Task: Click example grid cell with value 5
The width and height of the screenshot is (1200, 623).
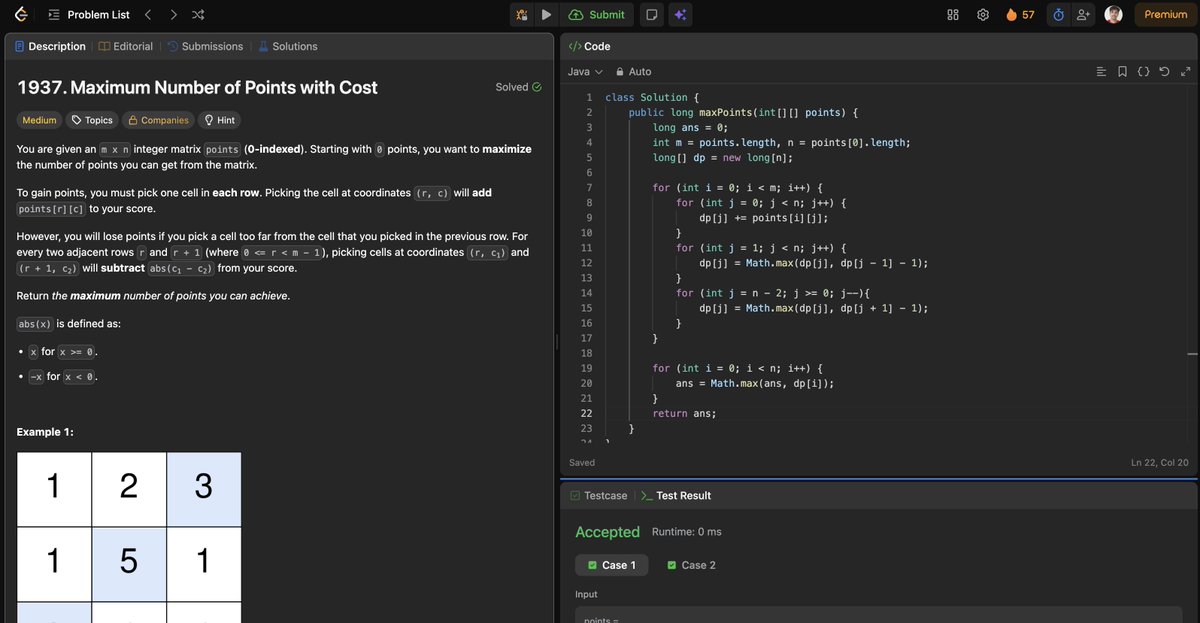Action: pos(129,564)
